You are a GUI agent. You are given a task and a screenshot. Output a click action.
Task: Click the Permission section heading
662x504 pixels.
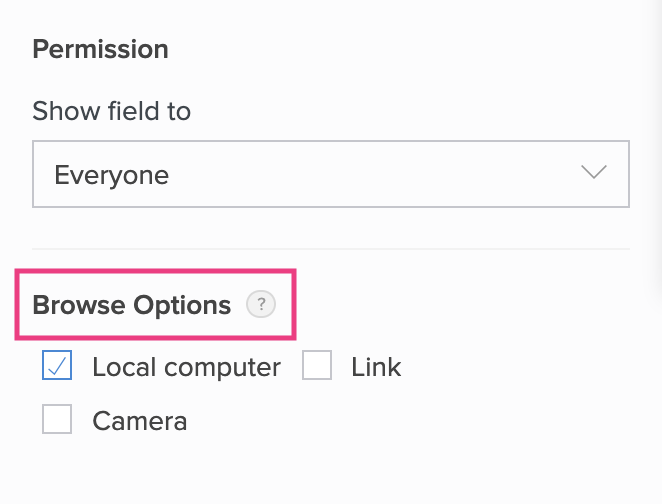pos(100,49)
